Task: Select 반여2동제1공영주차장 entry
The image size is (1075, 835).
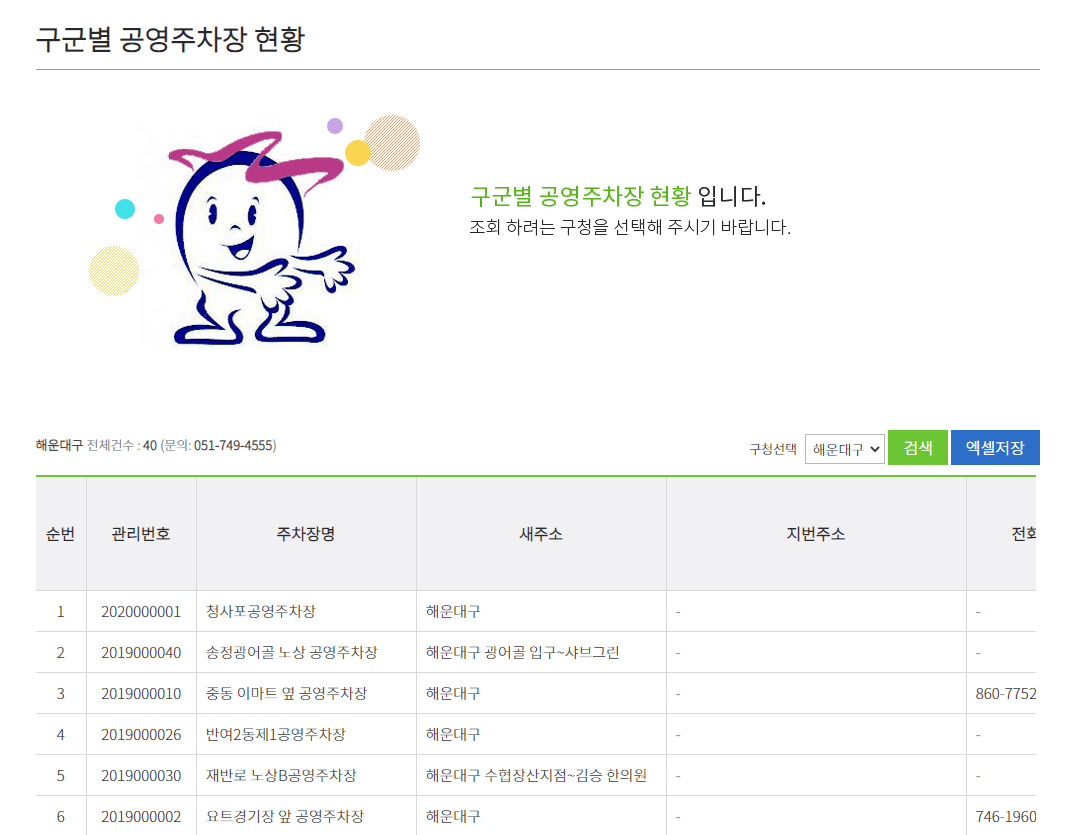Action: tap(270, 734)
